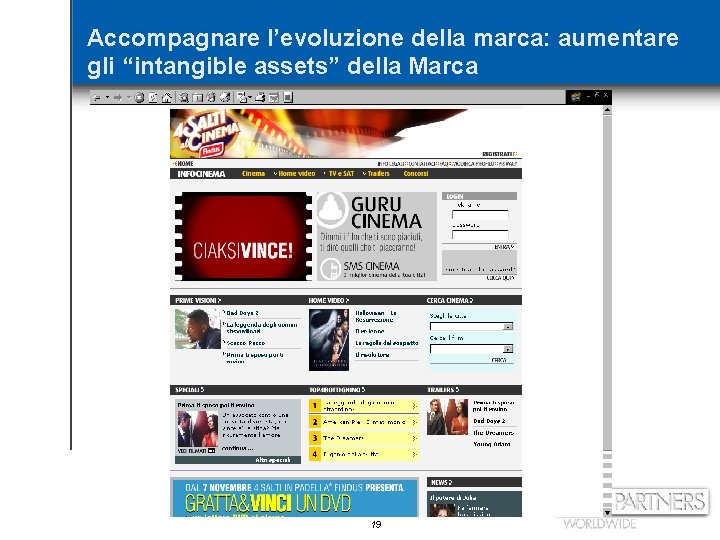Open the Cinema menu item
The image size is (720, 540).
pos(253,174)
